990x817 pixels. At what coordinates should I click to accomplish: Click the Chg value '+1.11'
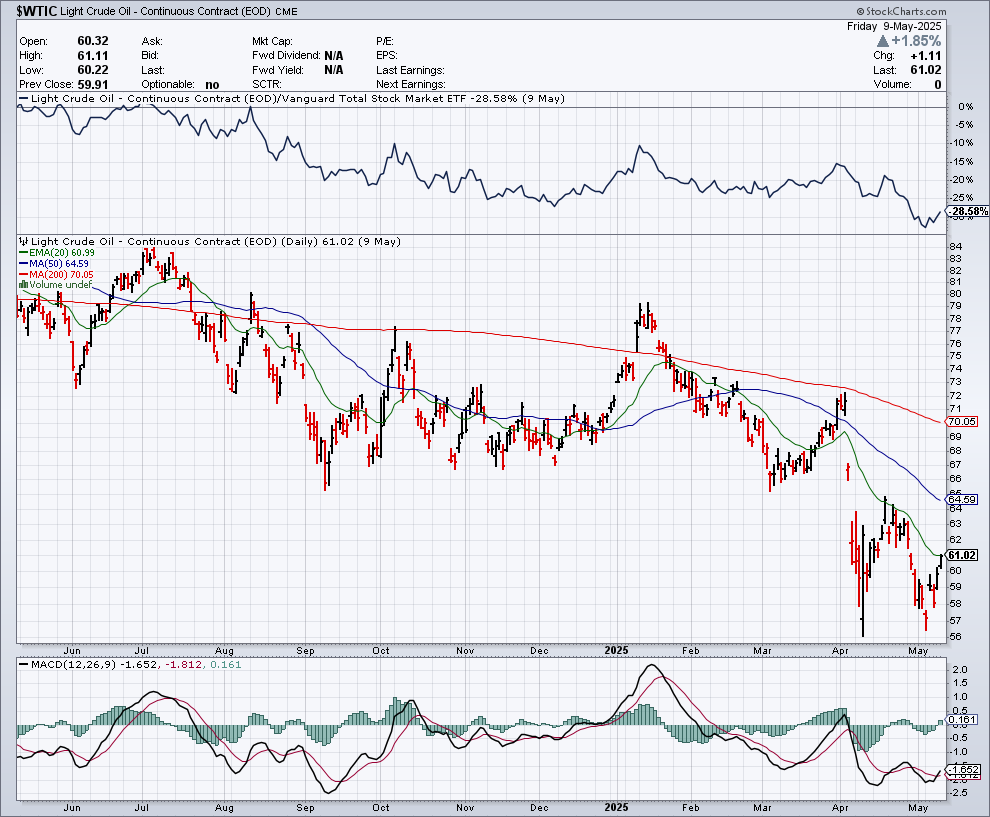(926, 56)
